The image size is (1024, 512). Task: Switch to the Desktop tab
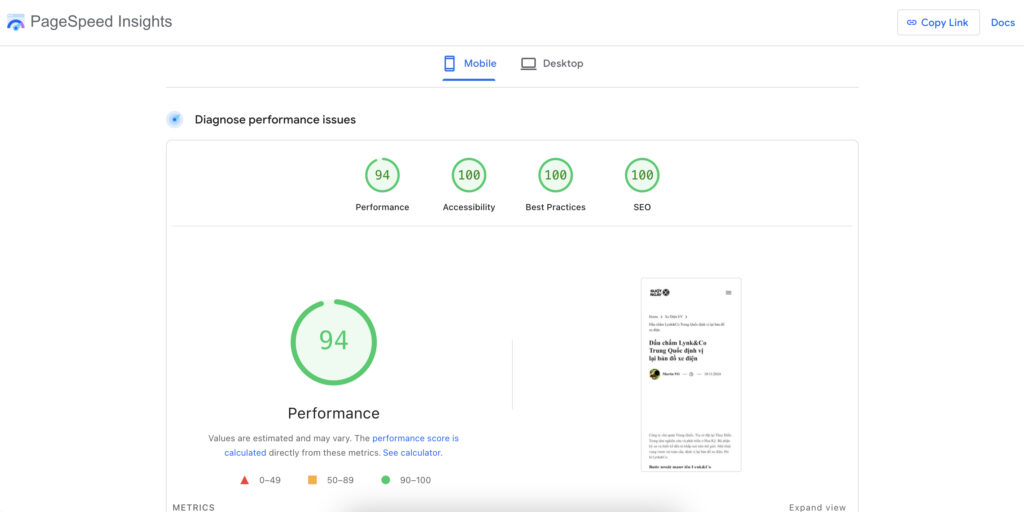point(552,64)
